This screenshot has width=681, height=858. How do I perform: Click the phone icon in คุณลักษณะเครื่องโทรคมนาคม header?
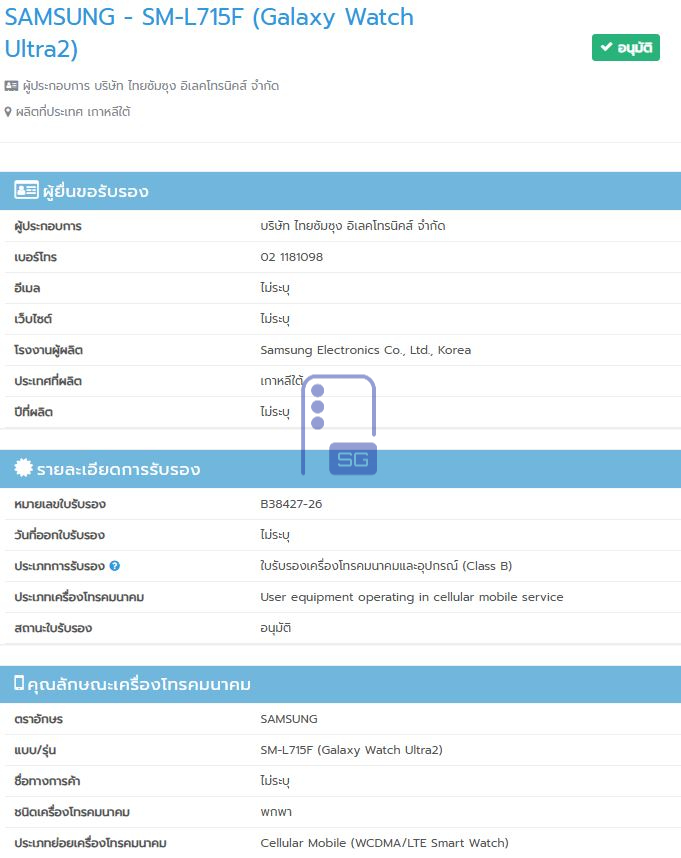(19, 683)
